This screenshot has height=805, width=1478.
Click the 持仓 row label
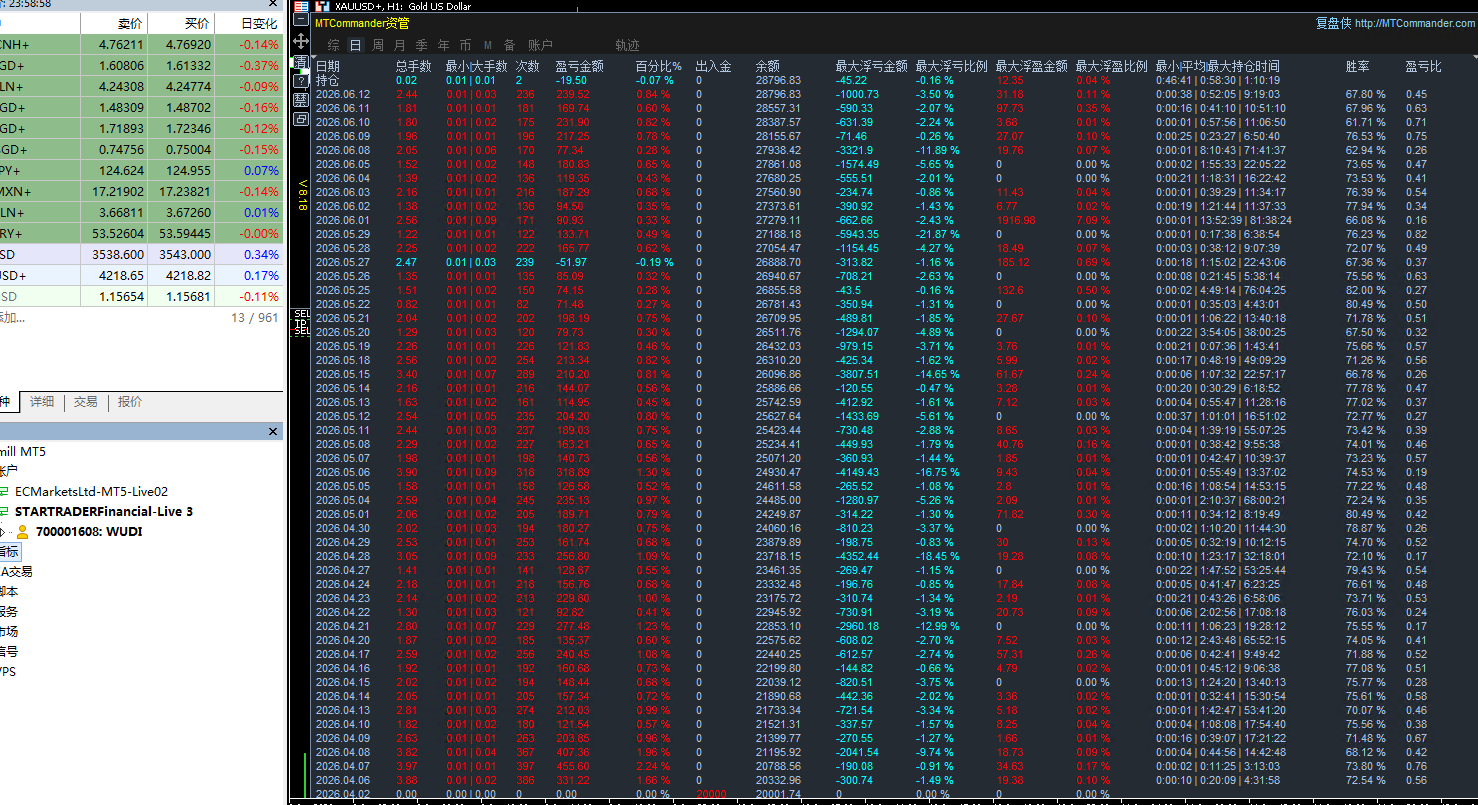(x=328, y=80)
